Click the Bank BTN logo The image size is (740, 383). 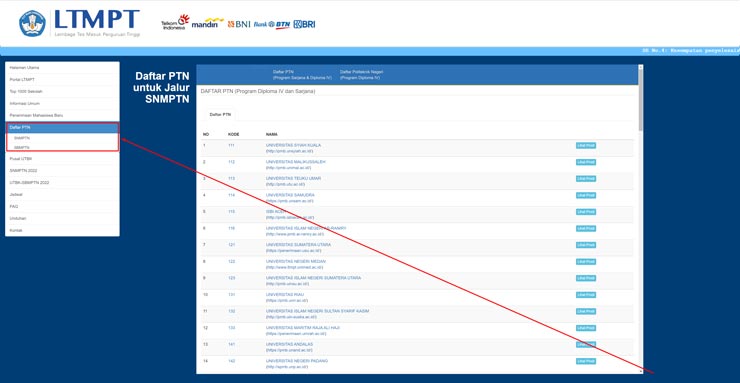272,24
